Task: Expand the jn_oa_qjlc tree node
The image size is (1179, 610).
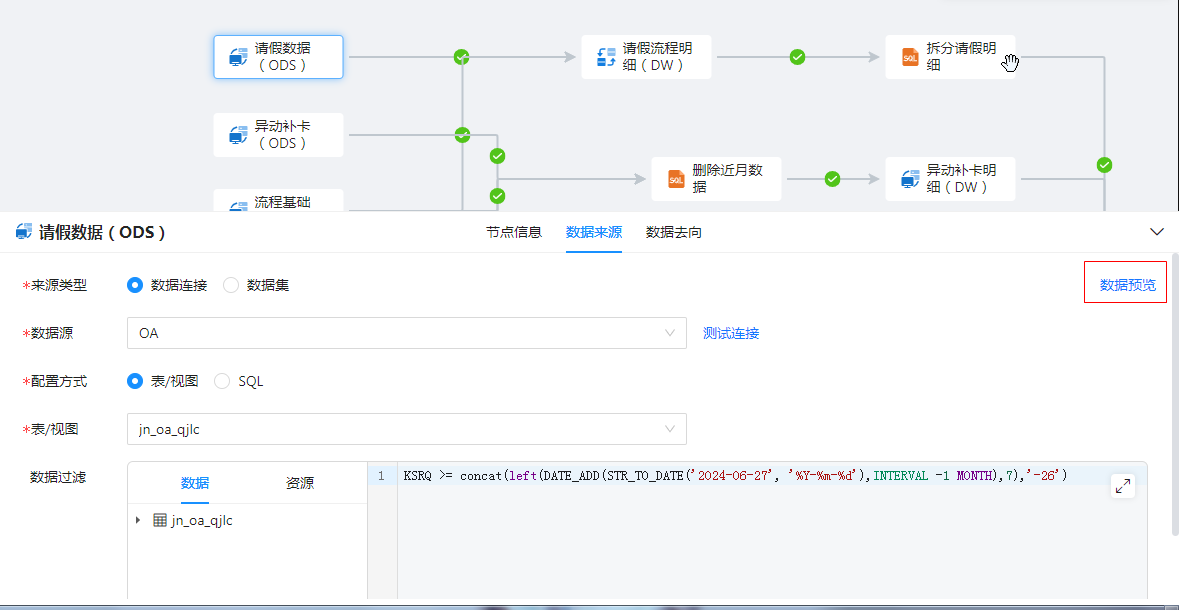Action: coord(138,521)
